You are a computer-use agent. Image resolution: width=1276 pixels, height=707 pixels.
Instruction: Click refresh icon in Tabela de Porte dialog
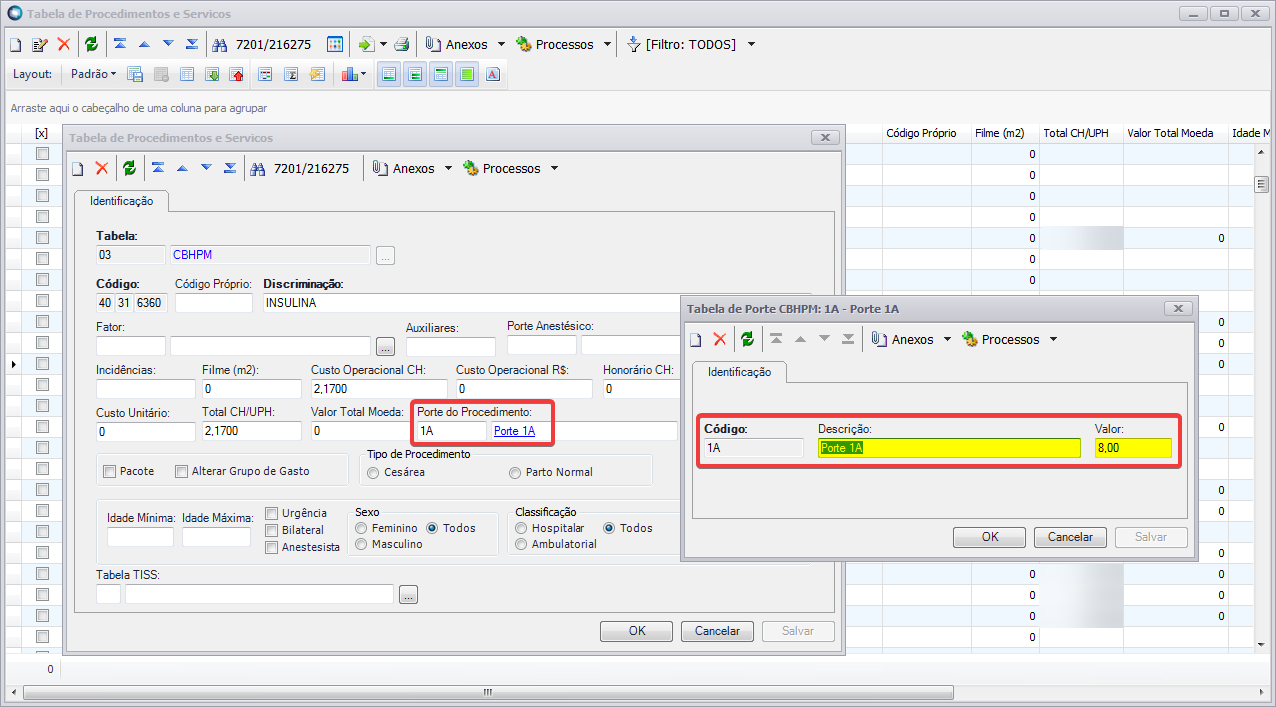tap(747, 340)
